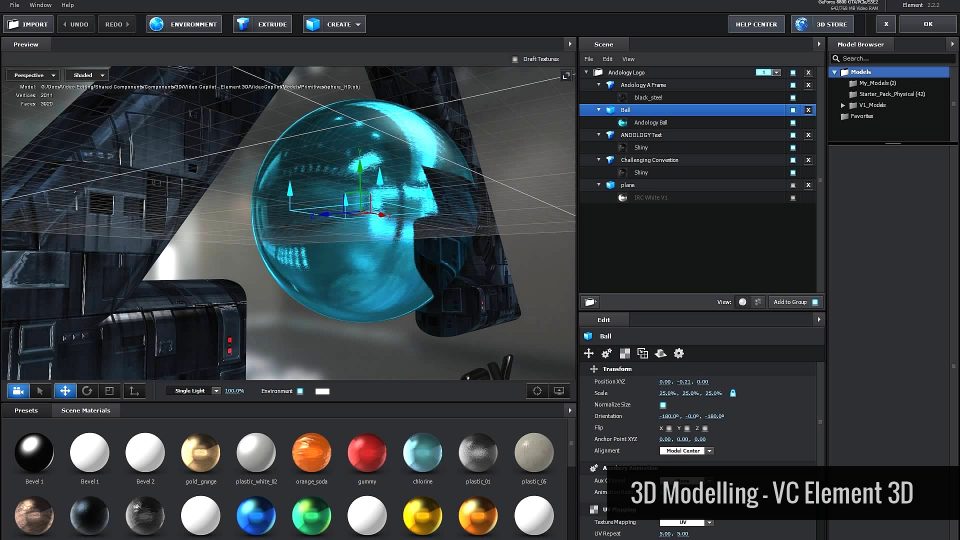Open the Window menu
The width and height of the screenshot is (960, 540).
coord(40,5)
